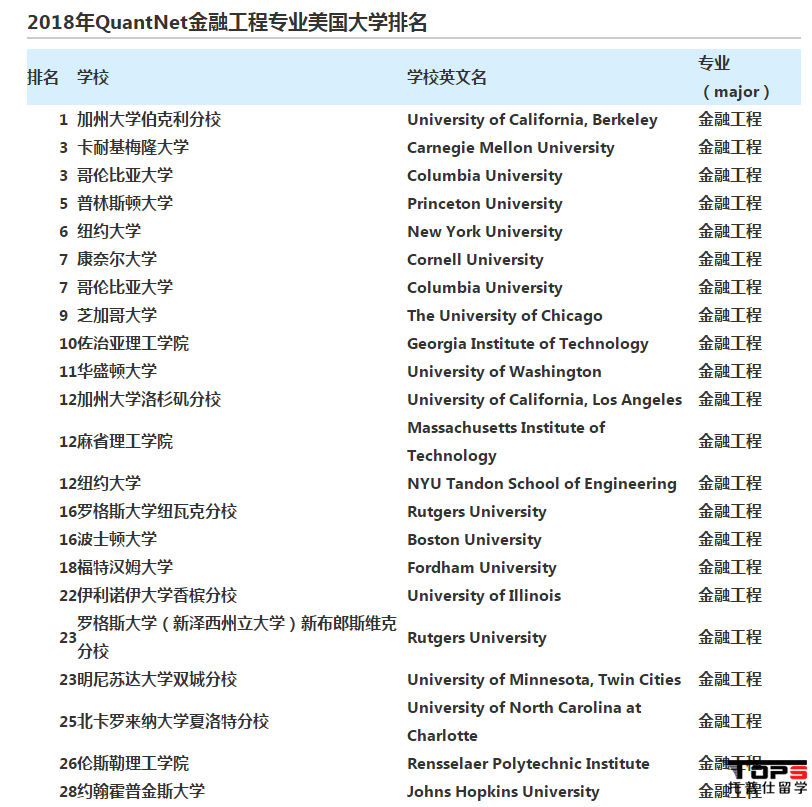Select "哥伦比亚大学" in the rank 3 row

125,176
